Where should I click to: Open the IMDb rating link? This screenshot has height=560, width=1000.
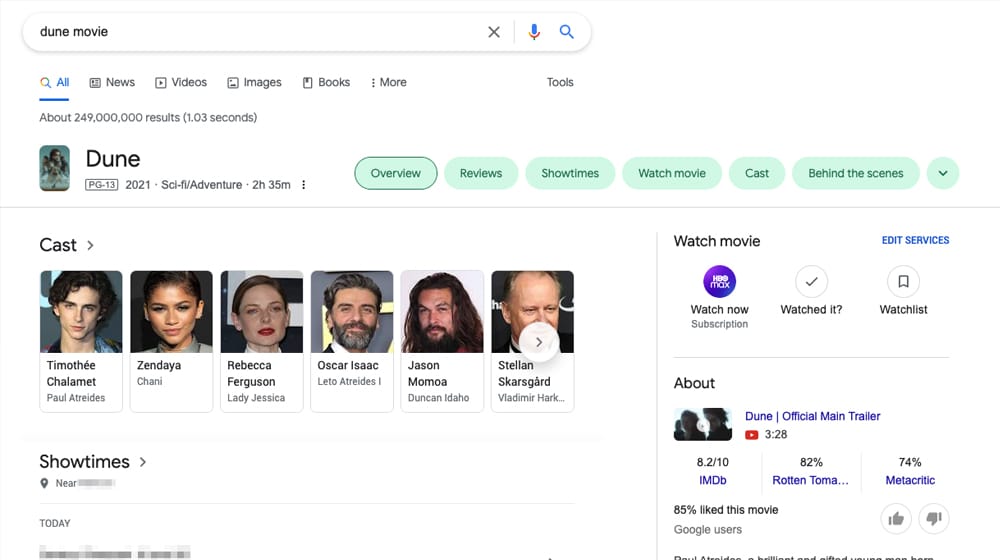[712, 480]
